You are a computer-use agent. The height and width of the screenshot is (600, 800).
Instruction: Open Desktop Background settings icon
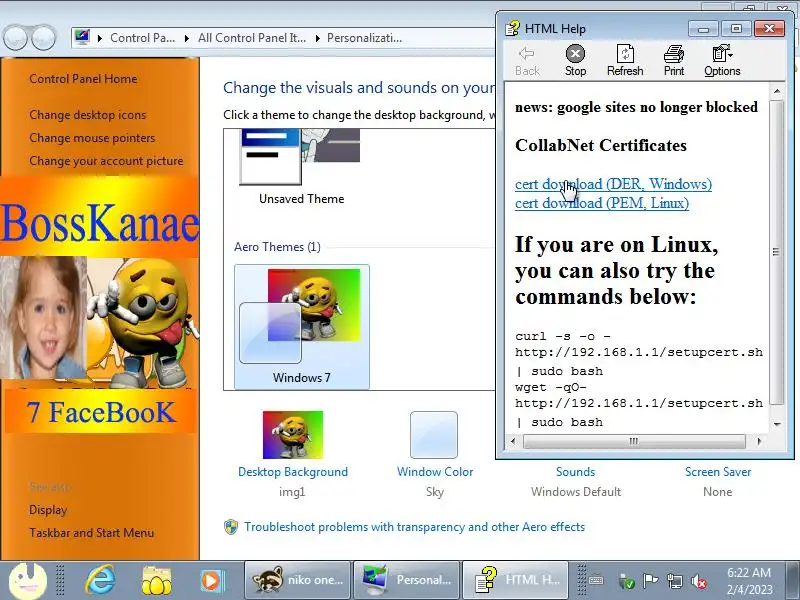pos(293,435)
